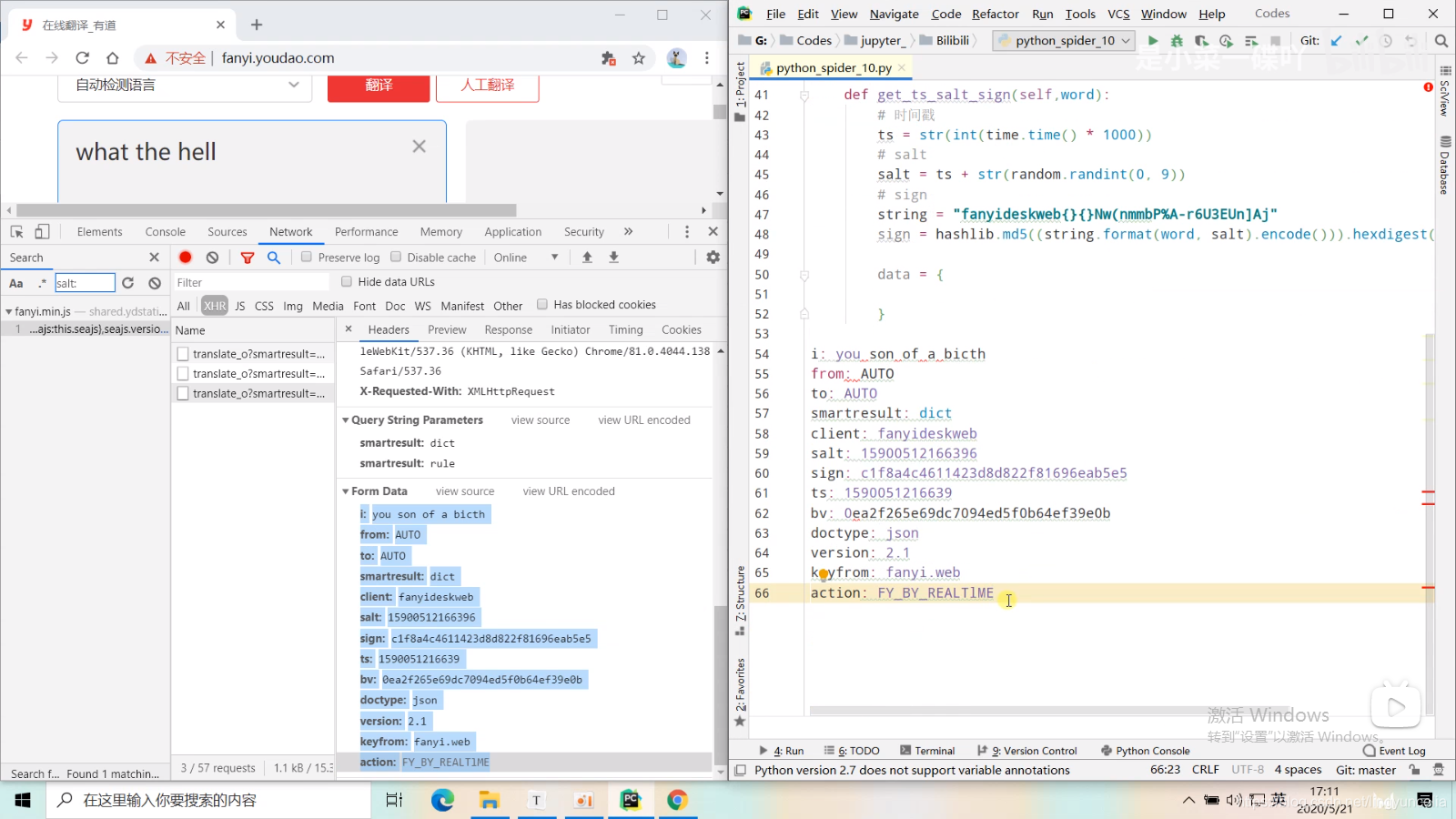Open the Preview tab of the request

447,330
